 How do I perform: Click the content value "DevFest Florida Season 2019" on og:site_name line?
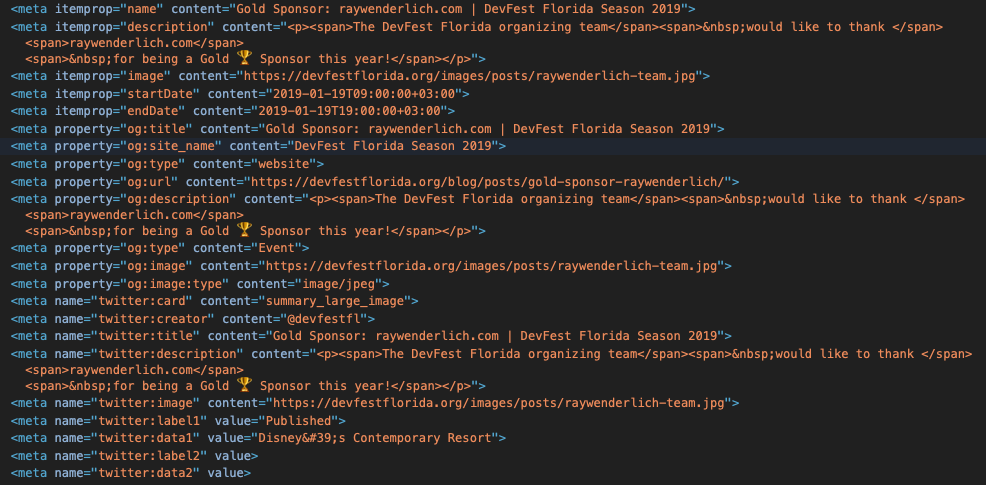pos(394,147)
